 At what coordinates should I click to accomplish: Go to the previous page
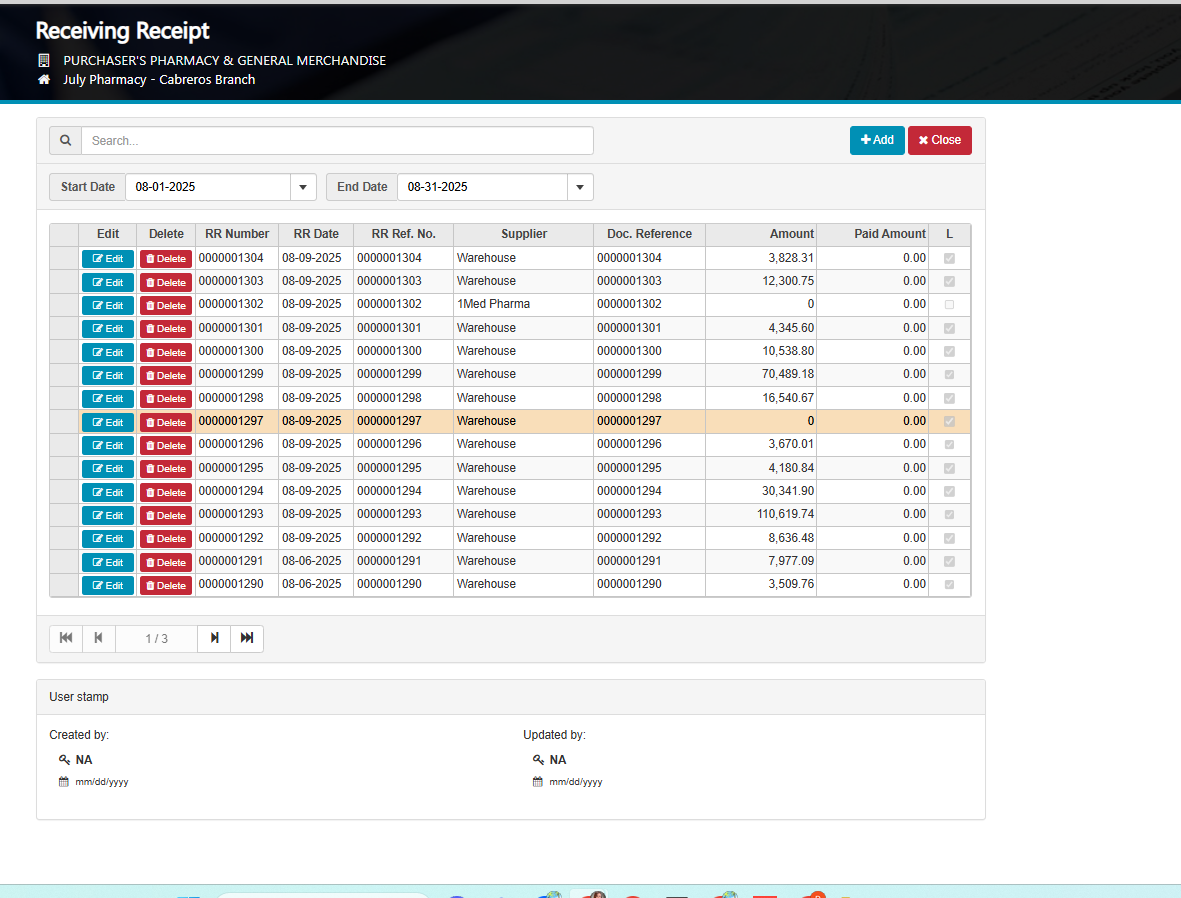tap(98, 638)
